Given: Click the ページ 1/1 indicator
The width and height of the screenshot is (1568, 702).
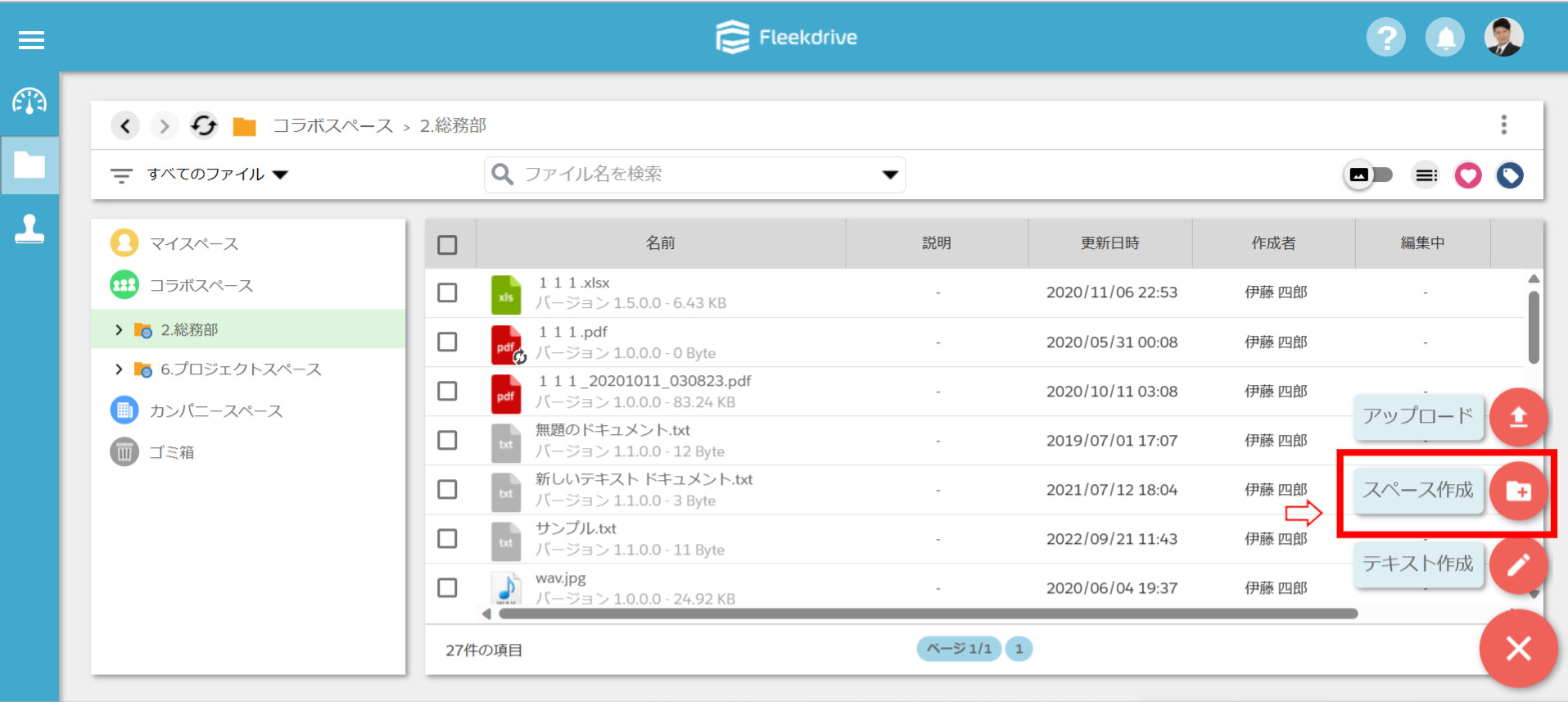Looking at the screenshot, I should pyautogui.click(x=959, y=649).
